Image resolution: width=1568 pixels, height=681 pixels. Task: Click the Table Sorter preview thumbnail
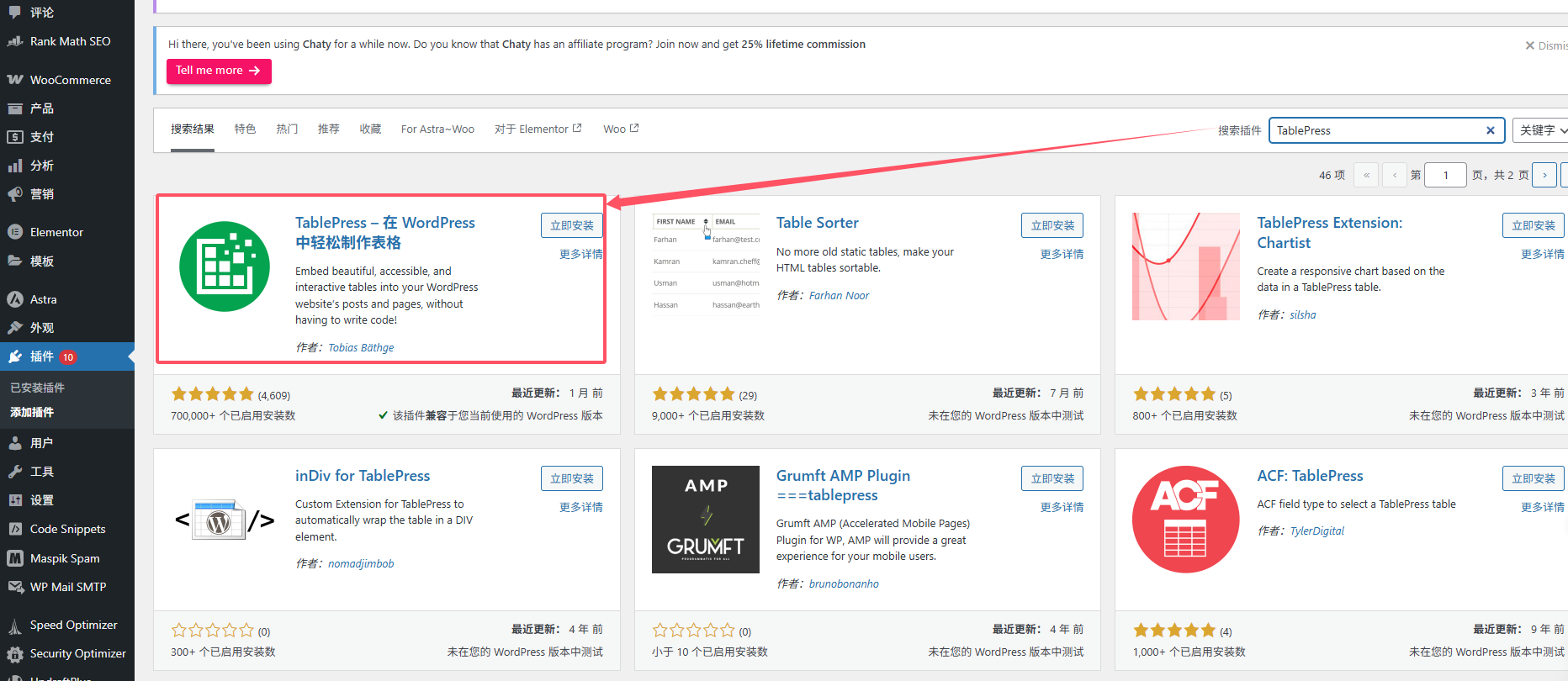pos(705,267)
